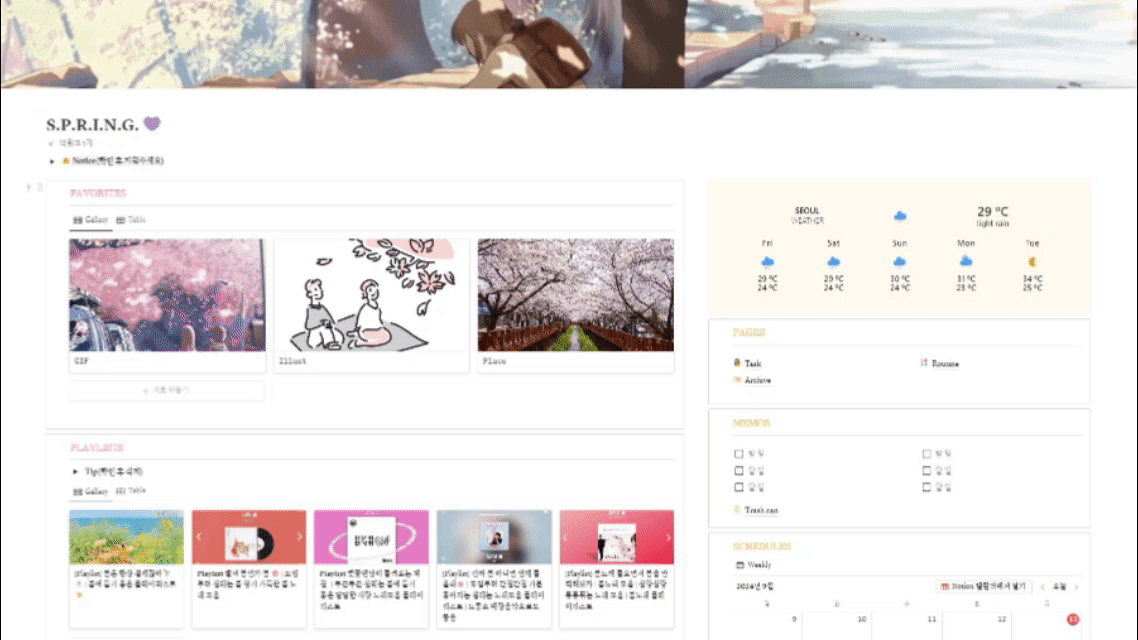The height and width of the screenshot is (640, 1138).
Task: Check the middle checkbox in right Memos column
Action: pos(926,470)
